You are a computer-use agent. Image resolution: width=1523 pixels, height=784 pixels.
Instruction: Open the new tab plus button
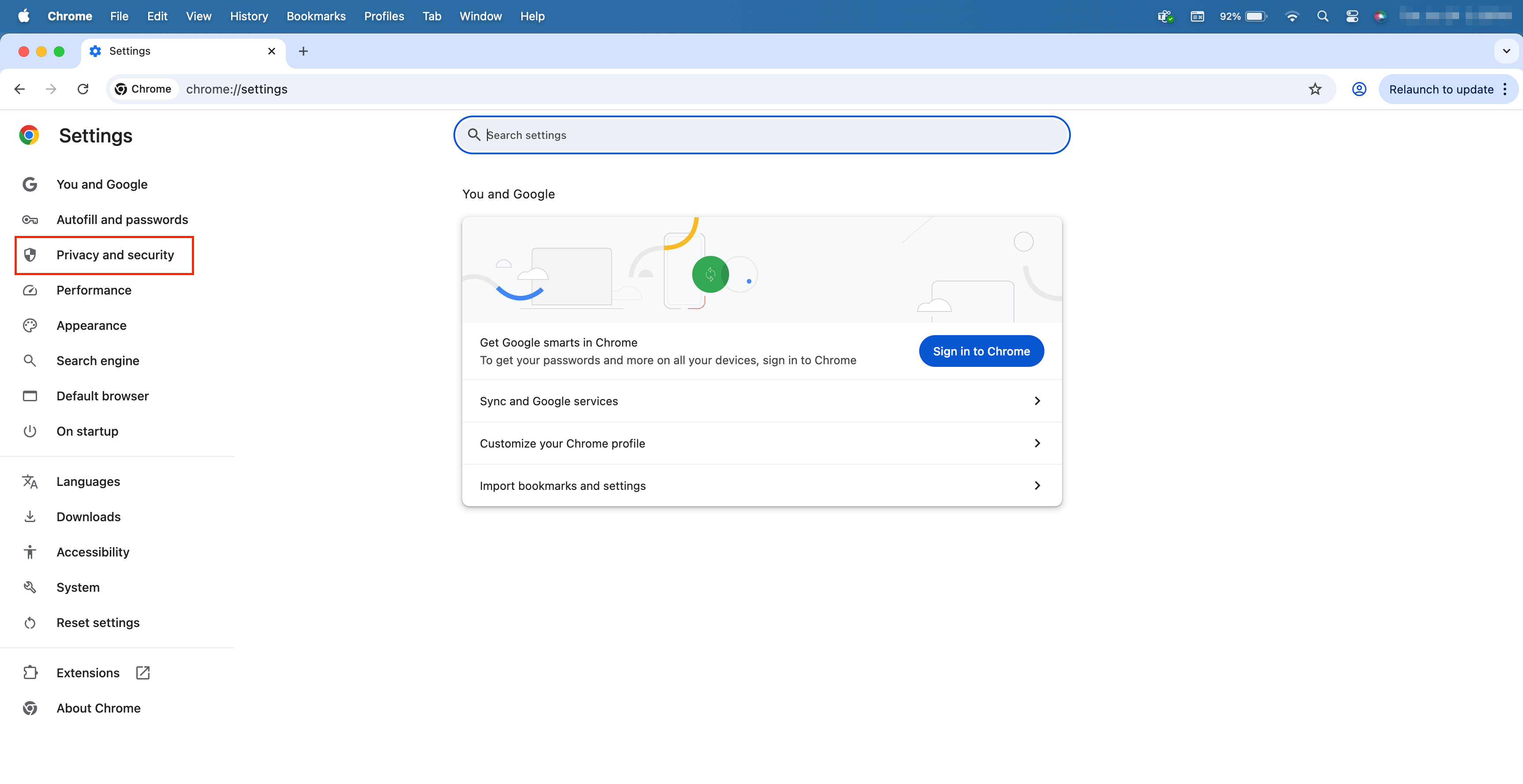click(x=303, y=52)
